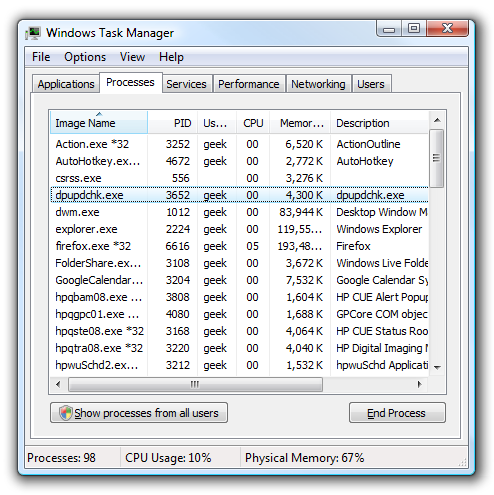
Task: Click the Task Manager title bar icon
Action: pyautogui.click(x=33, y=33)
